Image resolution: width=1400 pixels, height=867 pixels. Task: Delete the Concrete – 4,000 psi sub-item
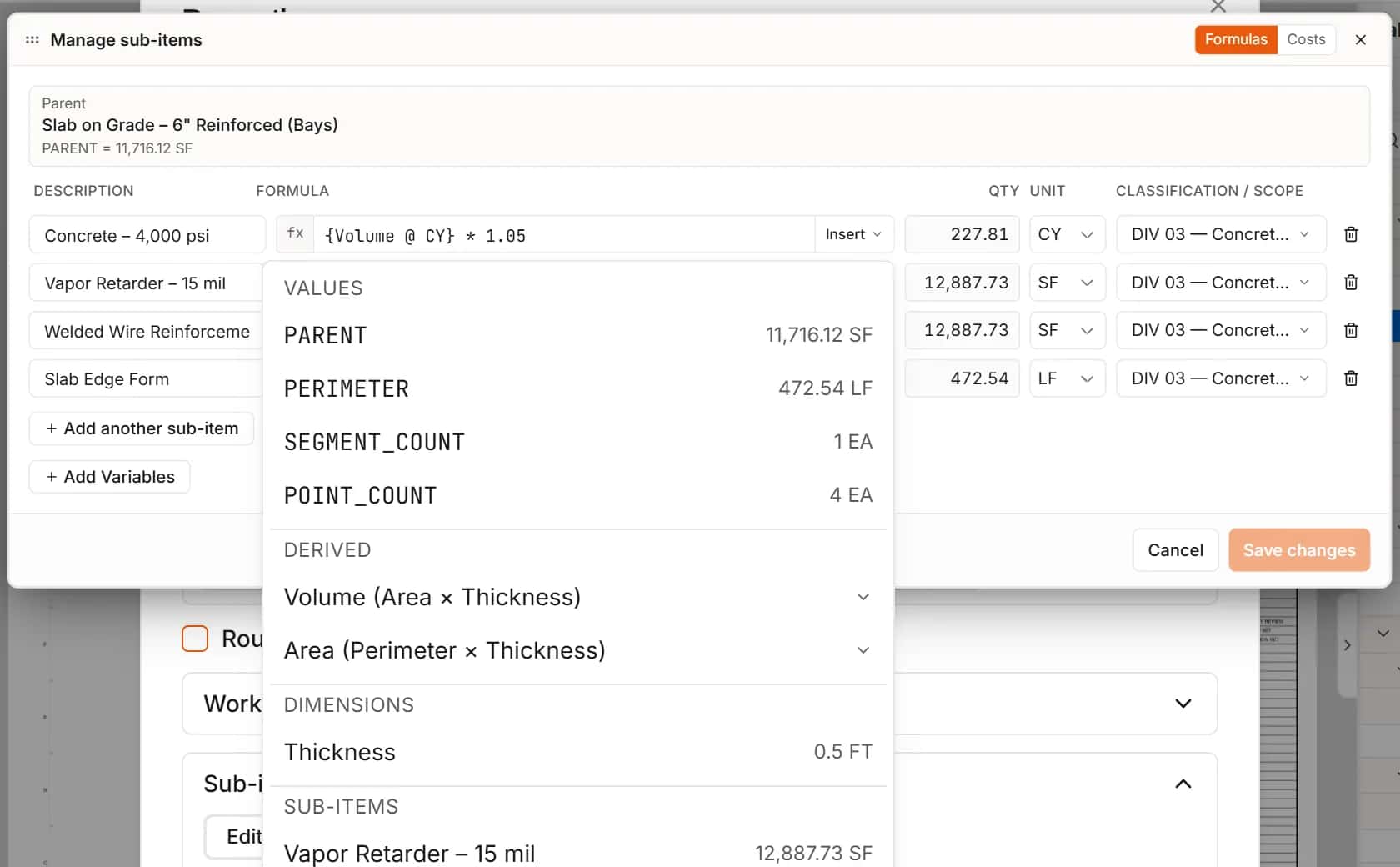pos(1351,234)
